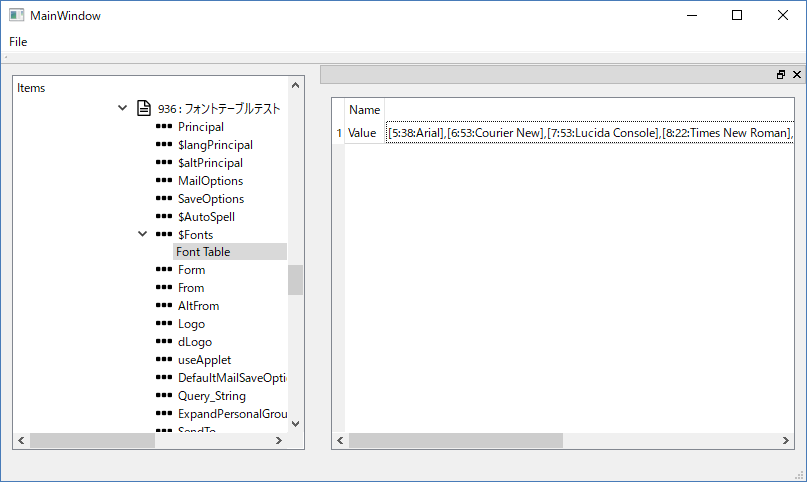
Task: Select the ExpandPersonalGroups item
Action: click(x=232, y=414)
